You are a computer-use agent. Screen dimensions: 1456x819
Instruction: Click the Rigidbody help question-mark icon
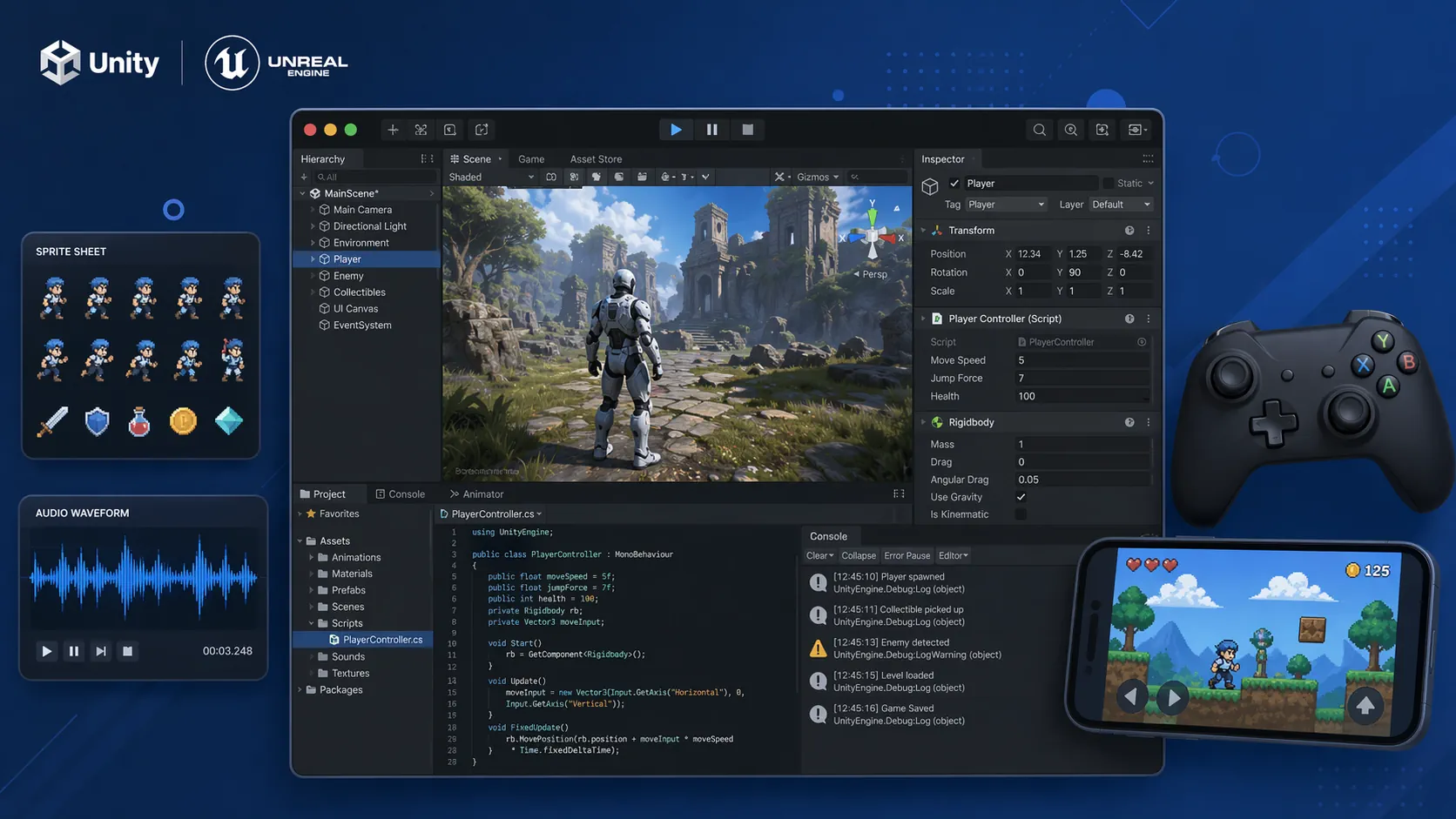1129,422
